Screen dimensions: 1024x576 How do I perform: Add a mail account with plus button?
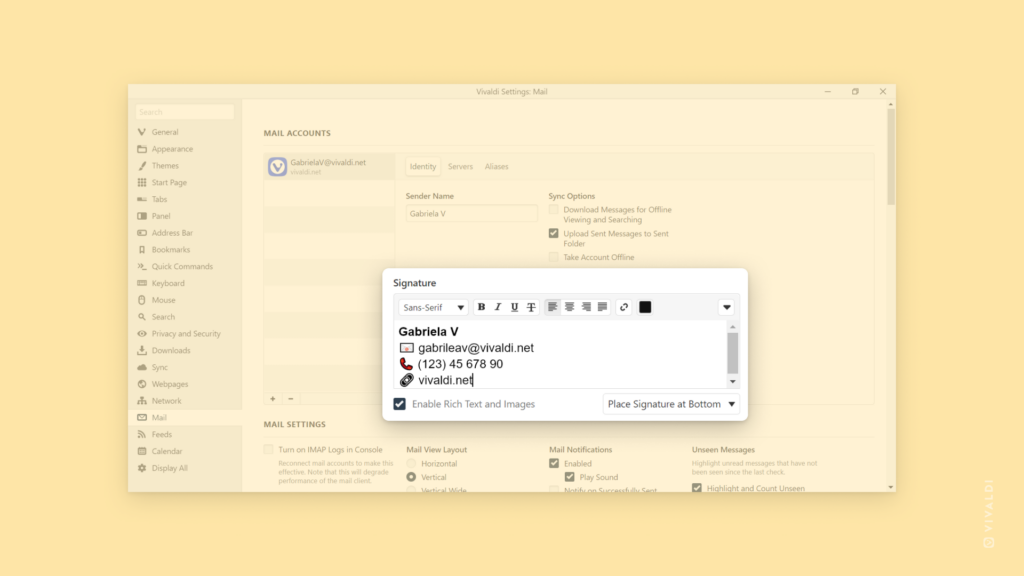(272, 398)
